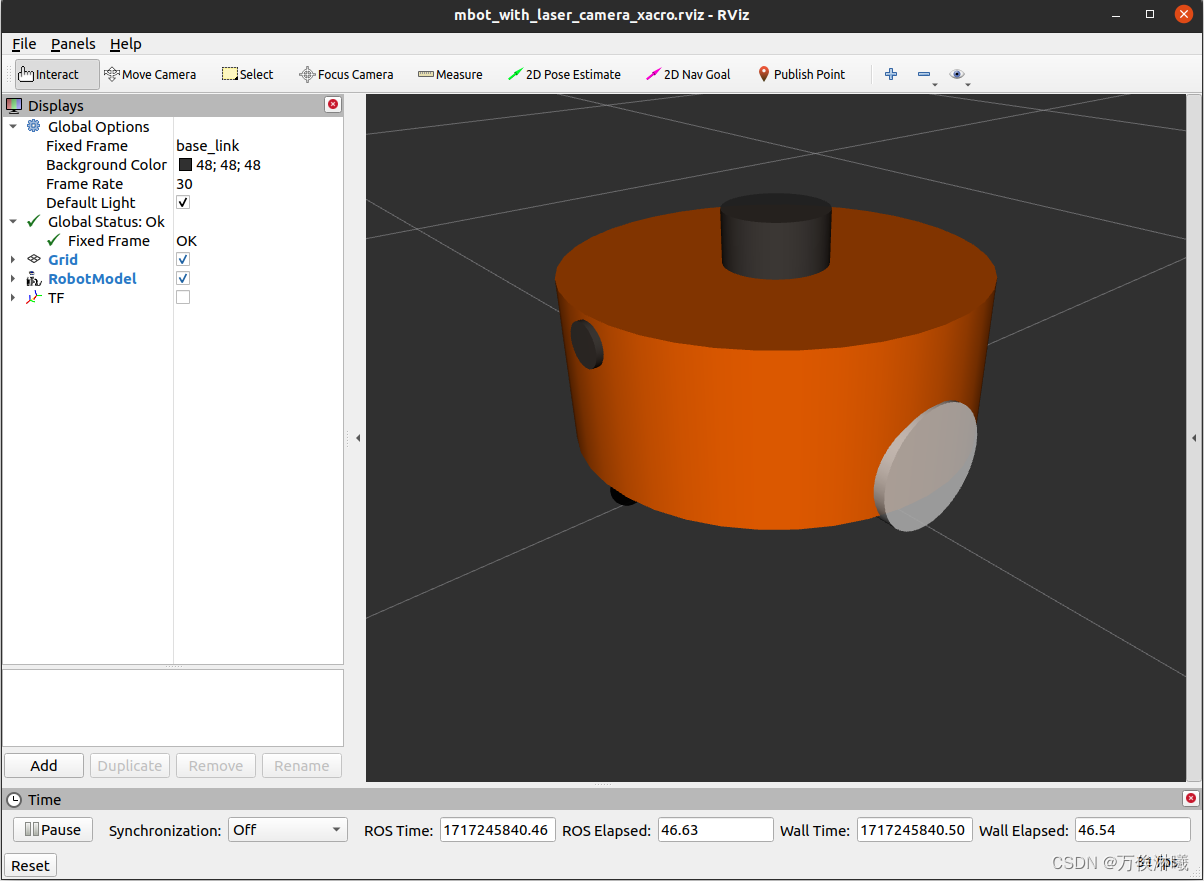The width and height of the screenshot is (1204, 881).
Task: Select the Background Color value 48; 48; 48
Action: [x=228, y=165]
